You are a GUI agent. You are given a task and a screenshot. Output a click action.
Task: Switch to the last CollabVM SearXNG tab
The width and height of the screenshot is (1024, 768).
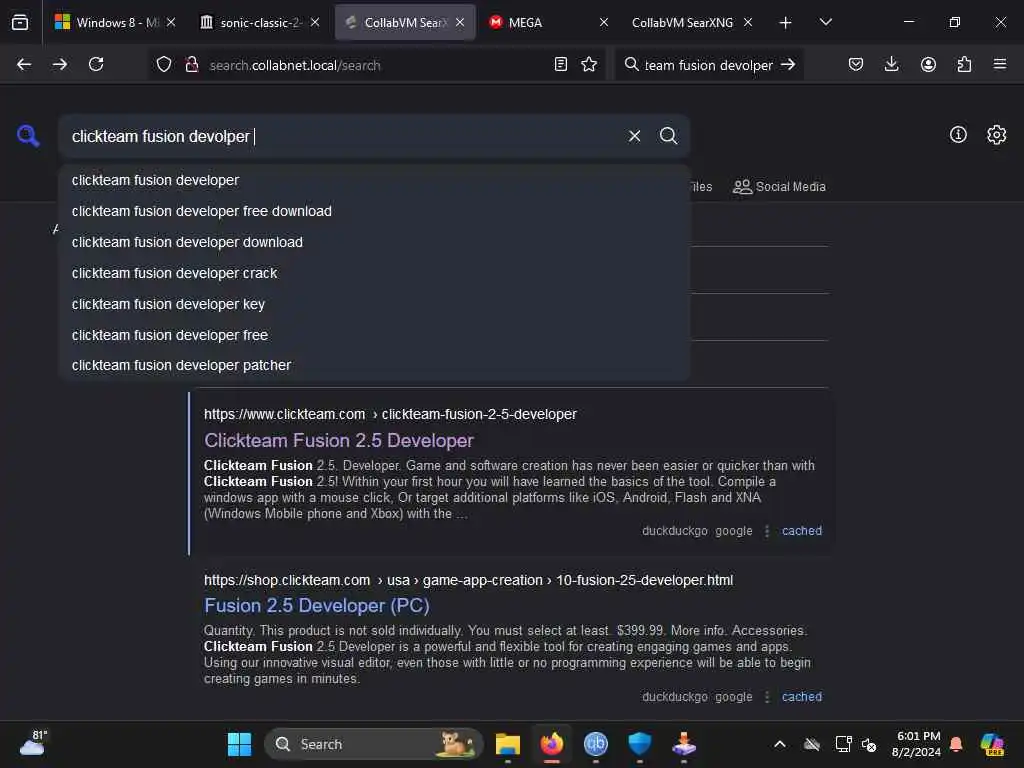692,22
